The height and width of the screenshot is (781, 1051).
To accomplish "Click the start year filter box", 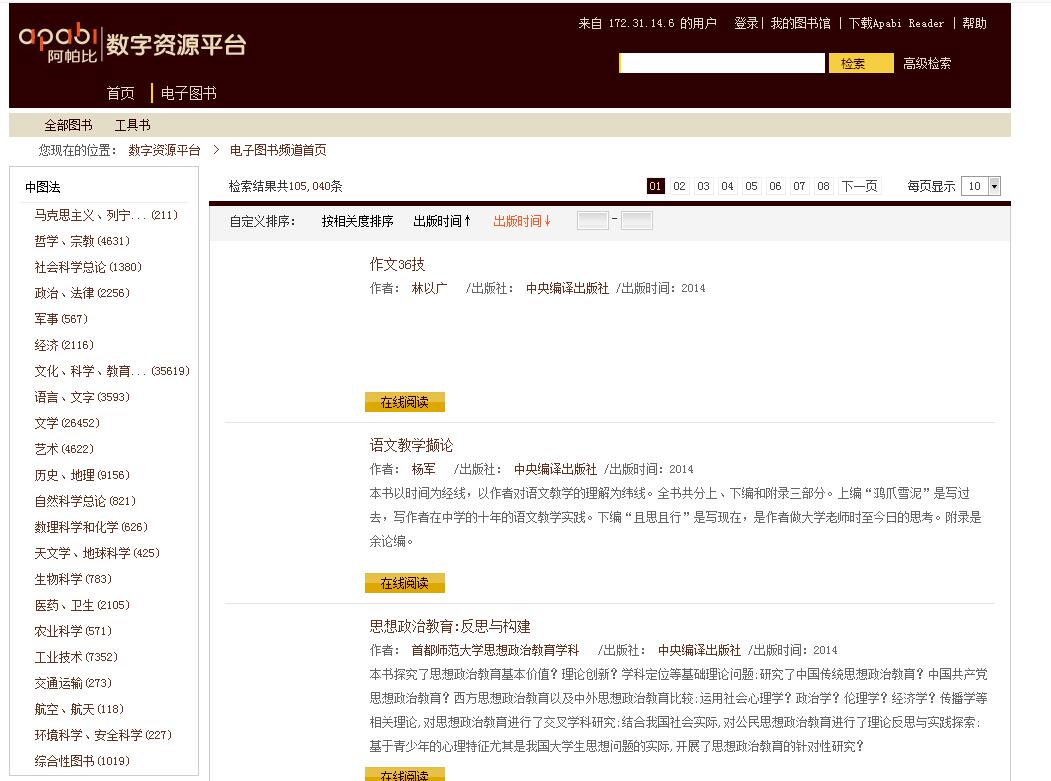I will click(x=592, y=221).
